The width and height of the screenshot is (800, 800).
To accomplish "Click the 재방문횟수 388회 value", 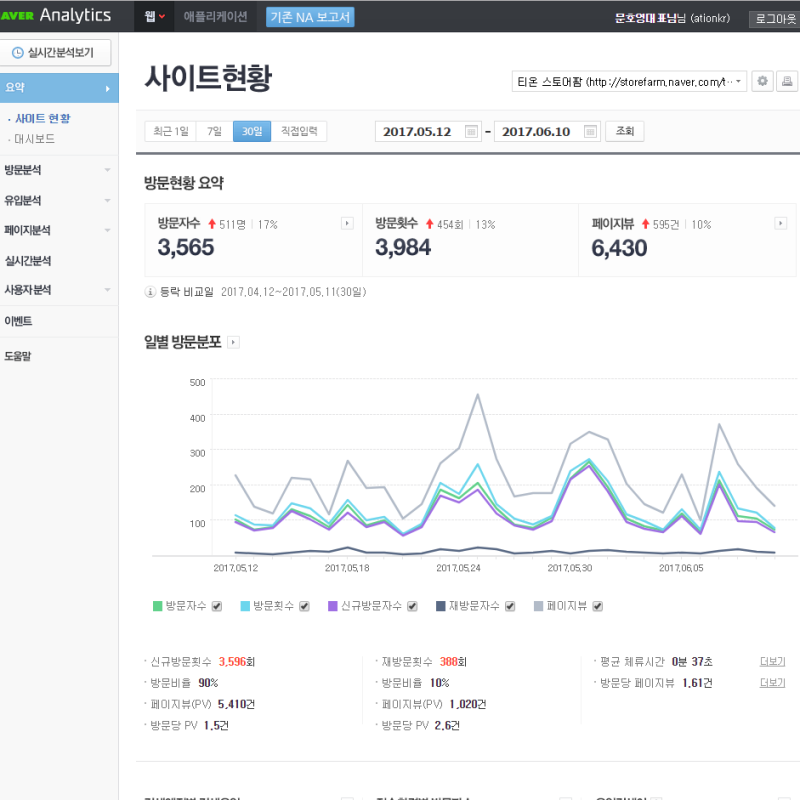I will pos(453,662).
